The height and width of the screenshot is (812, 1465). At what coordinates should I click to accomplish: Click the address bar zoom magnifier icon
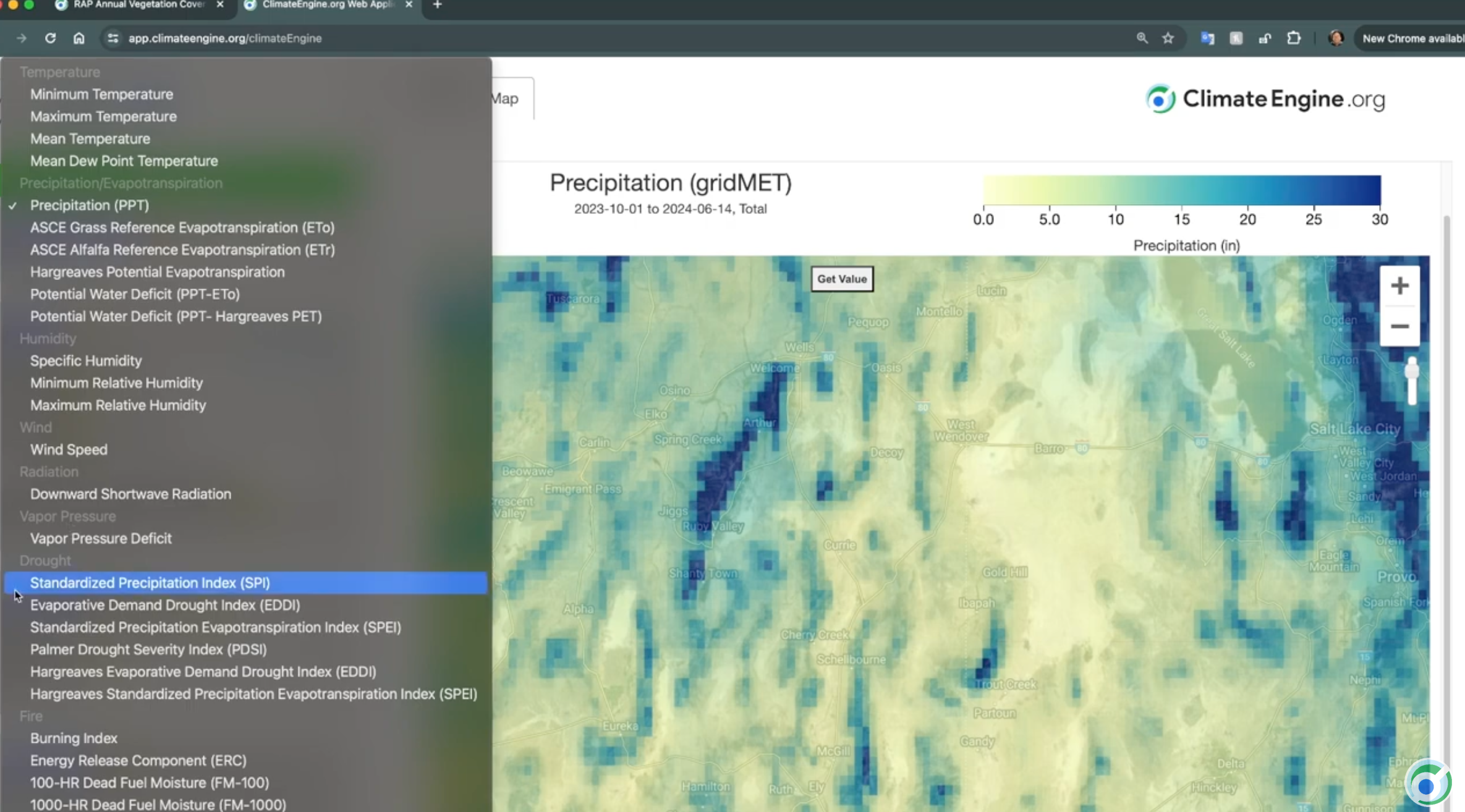point(1142,38)
